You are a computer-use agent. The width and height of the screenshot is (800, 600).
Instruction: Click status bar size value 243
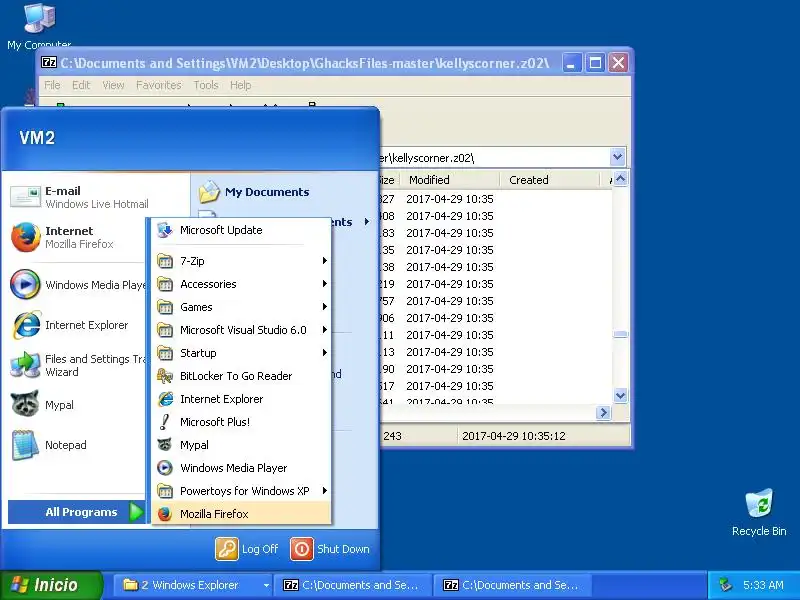392,436
